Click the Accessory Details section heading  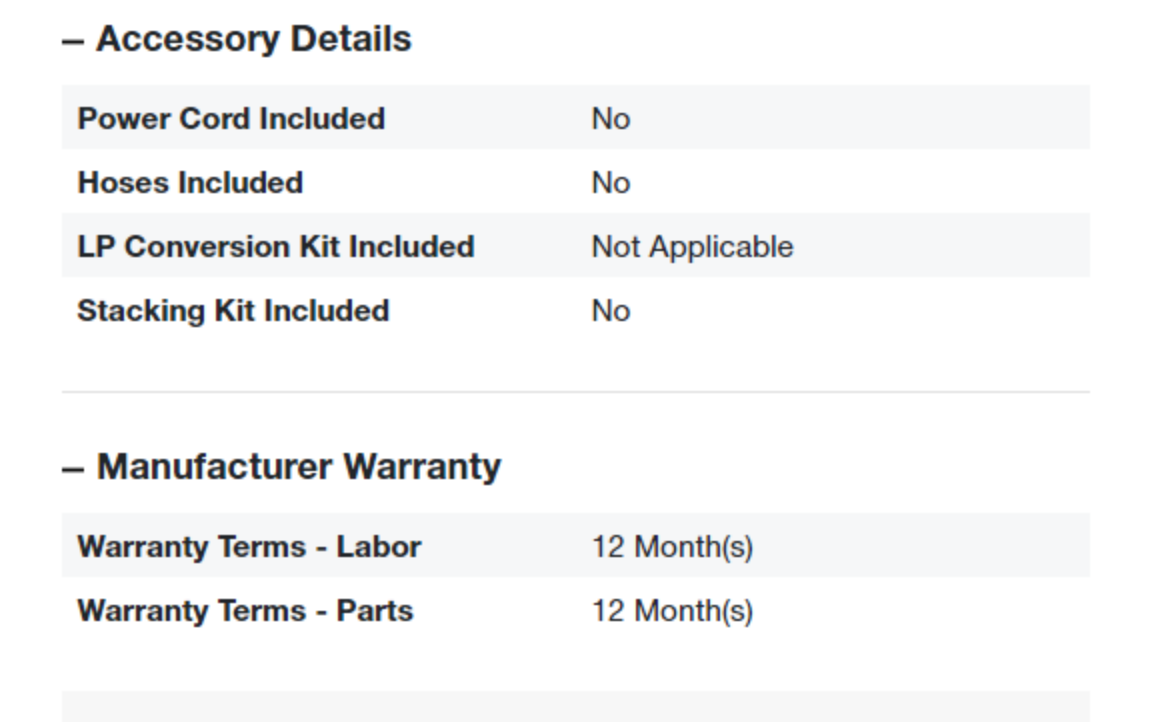coord(253,39)
